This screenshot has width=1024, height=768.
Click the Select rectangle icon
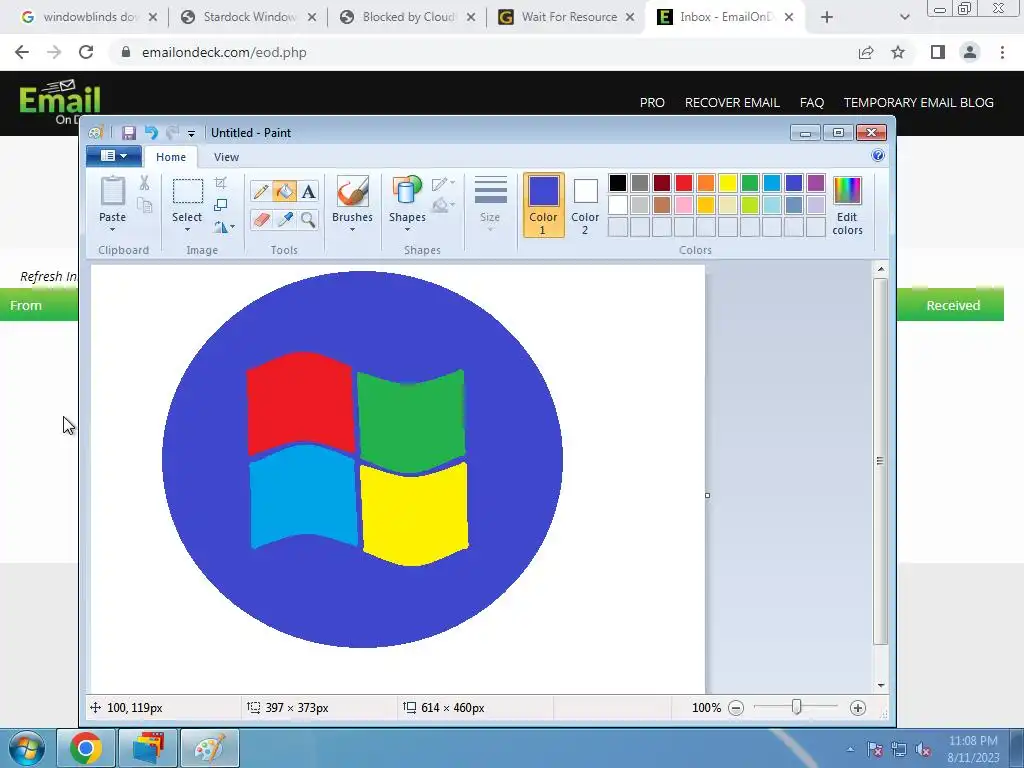(x=187, y=191)
